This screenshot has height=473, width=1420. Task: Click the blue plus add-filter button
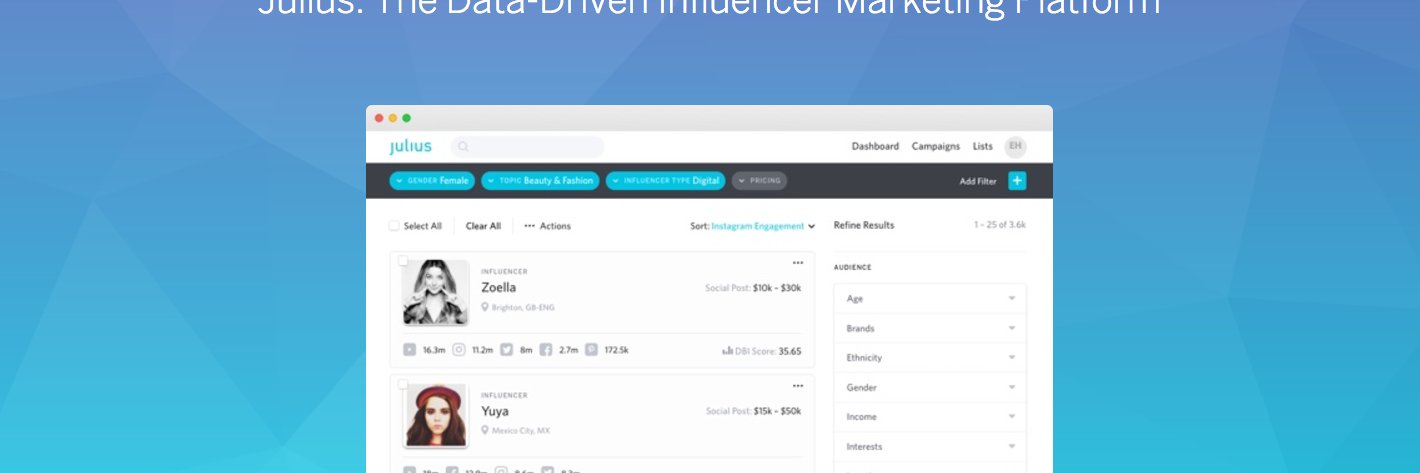click(x=1017, y=181)
